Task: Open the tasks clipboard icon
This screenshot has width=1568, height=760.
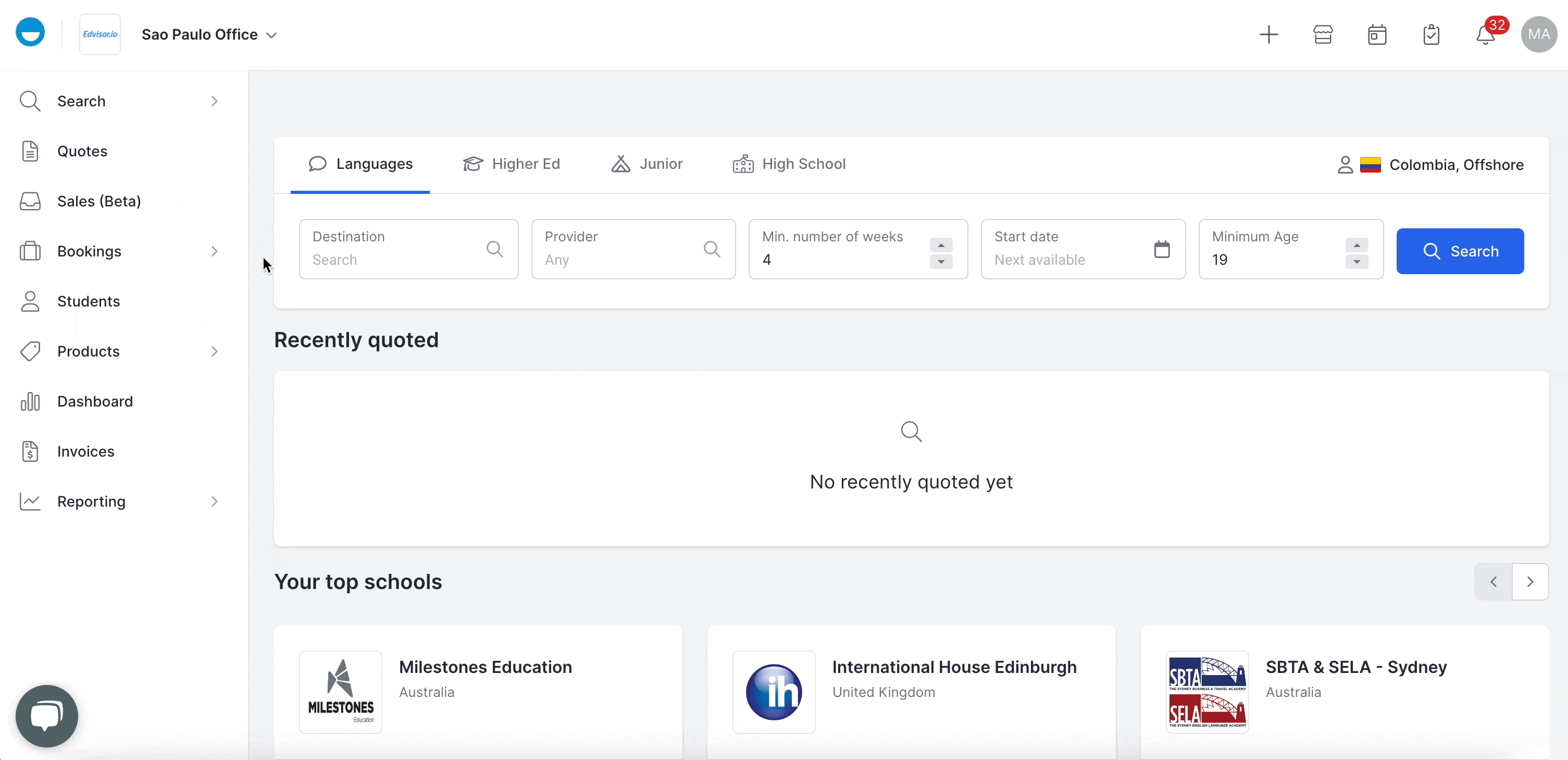Action: point(1431,34)
